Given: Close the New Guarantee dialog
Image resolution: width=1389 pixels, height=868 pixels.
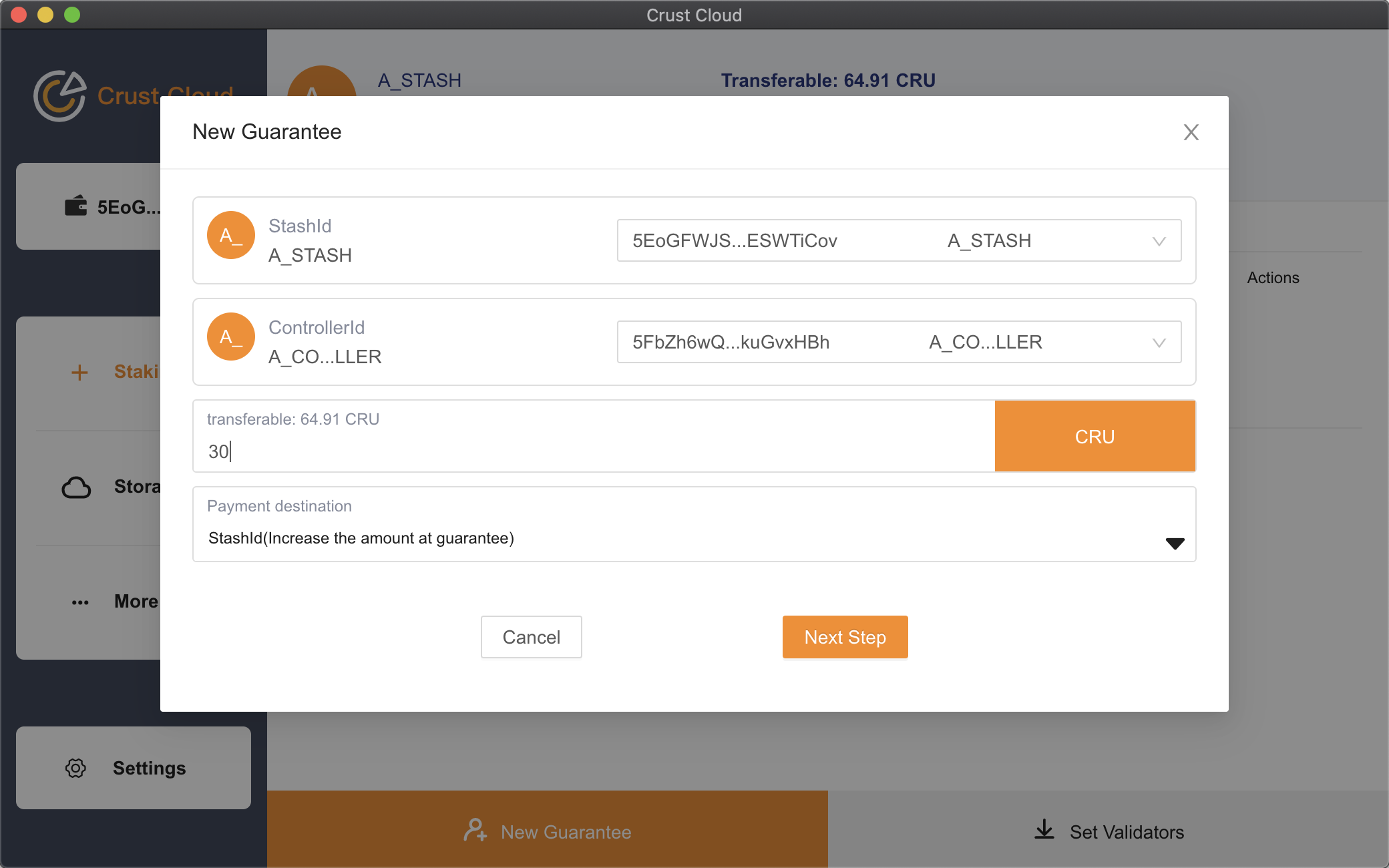Looking at the screenshot, I should coord(1191,132).
